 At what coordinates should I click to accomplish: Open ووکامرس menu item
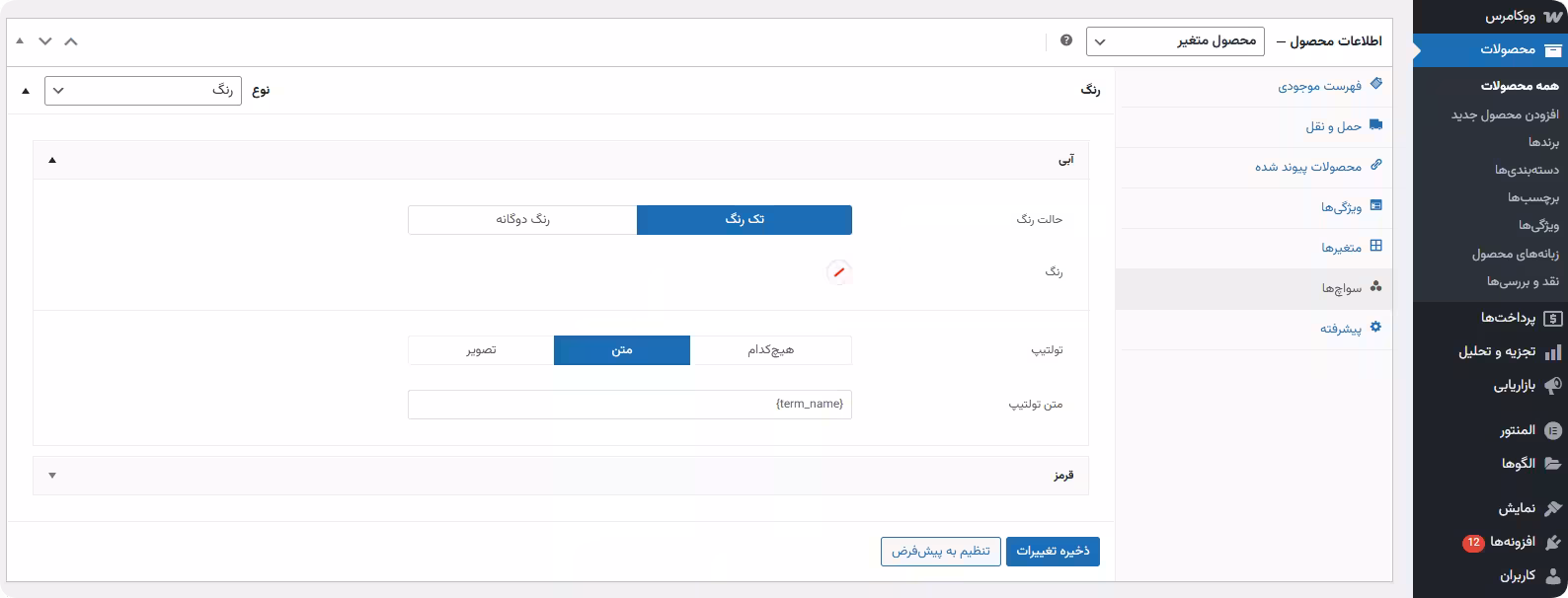point(1491,17)
